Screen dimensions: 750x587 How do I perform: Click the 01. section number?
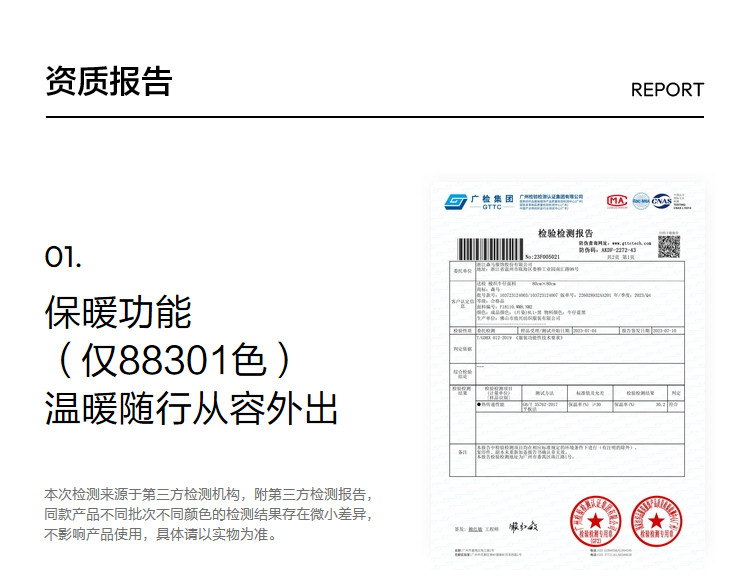pos(63,257)
